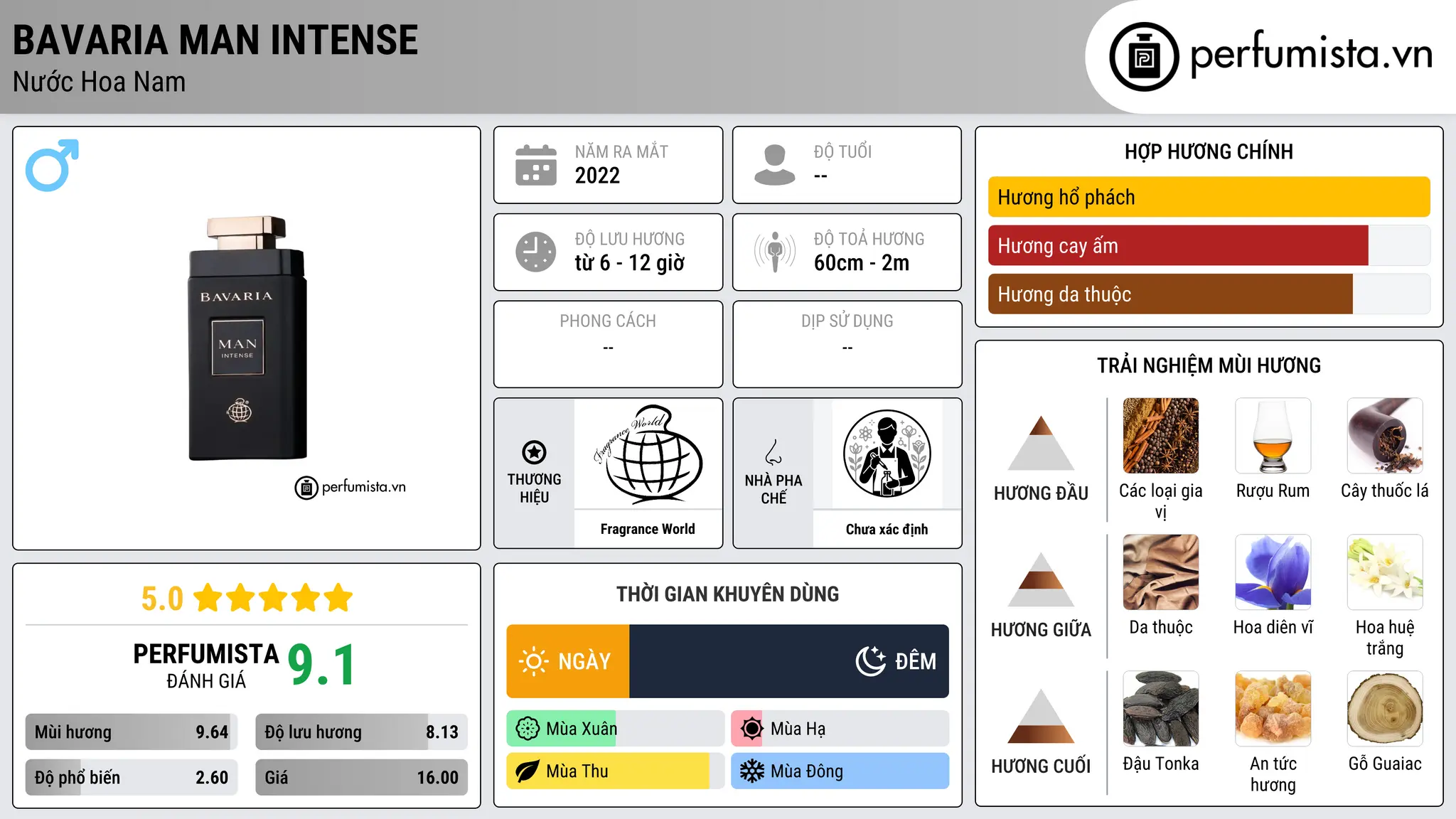This screenshot has width=1456, height=819.
Task: Click the clock icon for longevity
Action: (x=536, y=252)
